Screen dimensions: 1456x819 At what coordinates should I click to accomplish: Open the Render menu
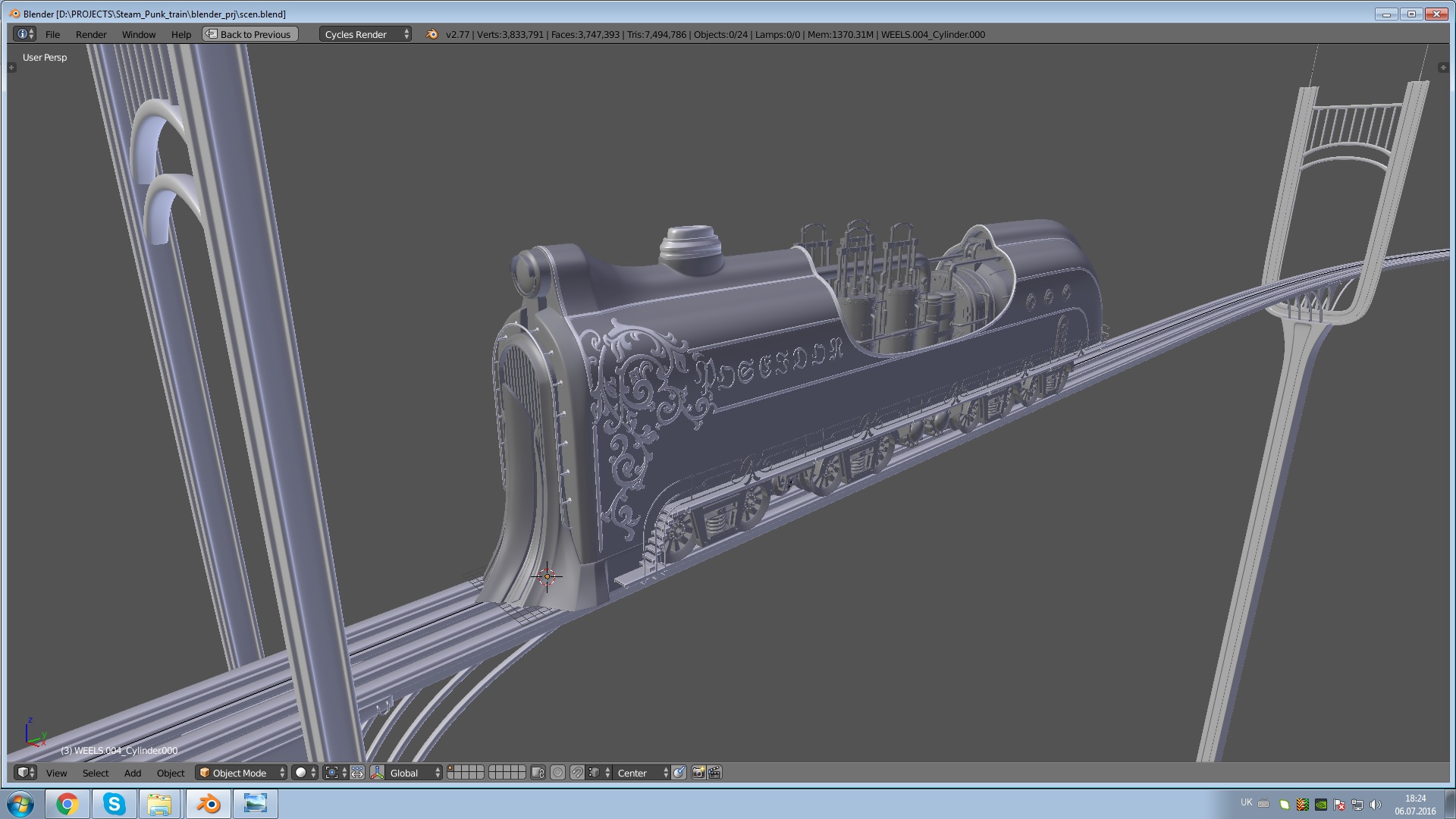click(x=91, y=34)
